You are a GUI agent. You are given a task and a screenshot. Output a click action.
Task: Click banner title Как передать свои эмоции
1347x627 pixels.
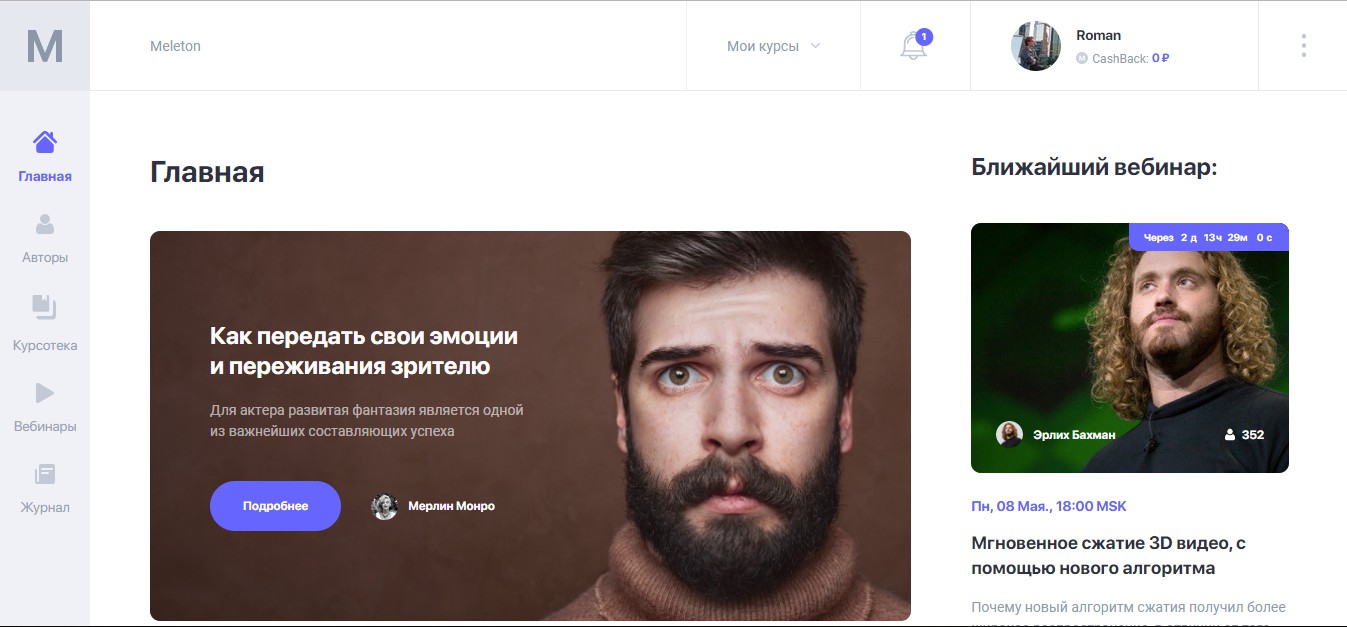[364, 351]
